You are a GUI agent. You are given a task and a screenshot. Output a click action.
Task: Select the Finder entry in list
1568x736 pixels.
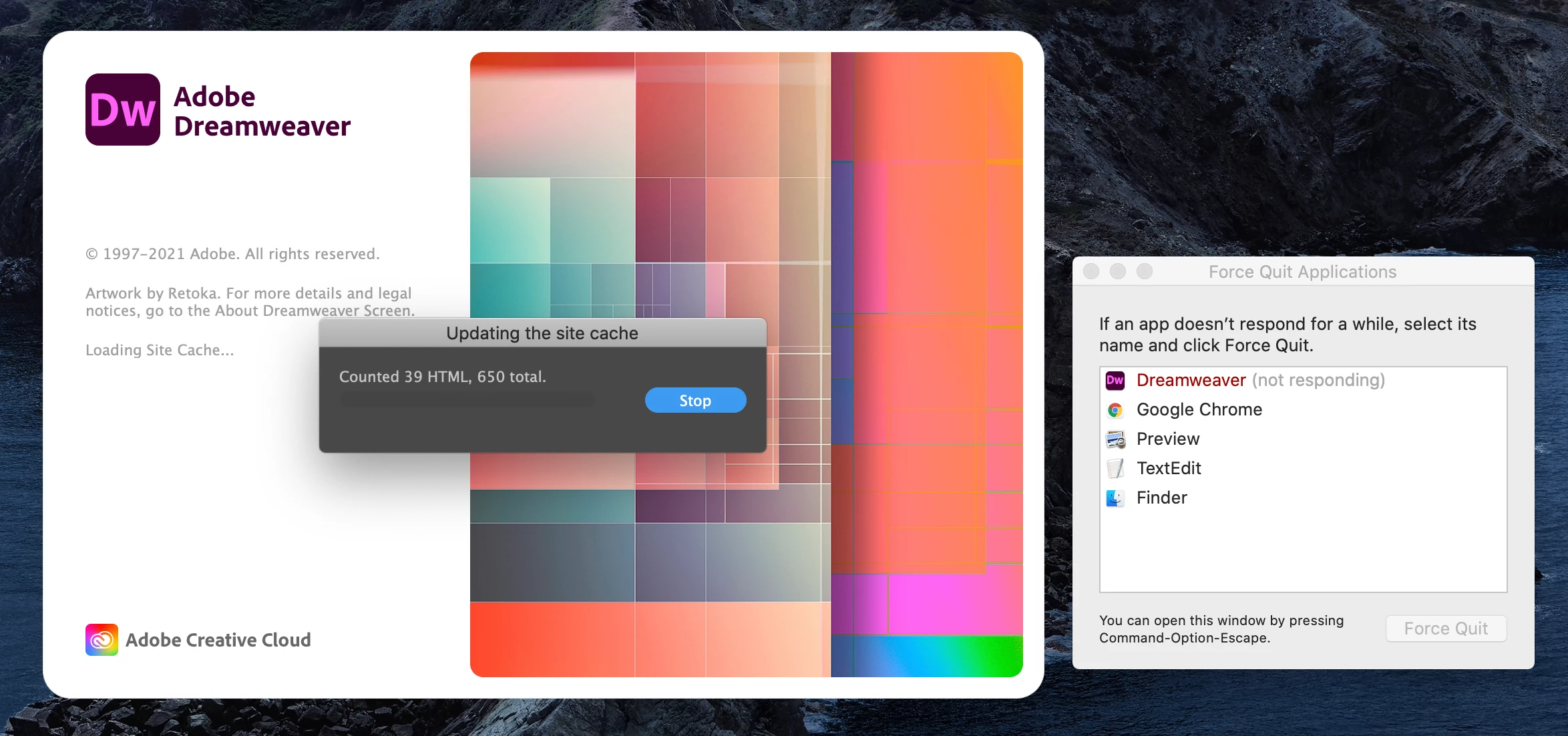tap(1162, 498)
